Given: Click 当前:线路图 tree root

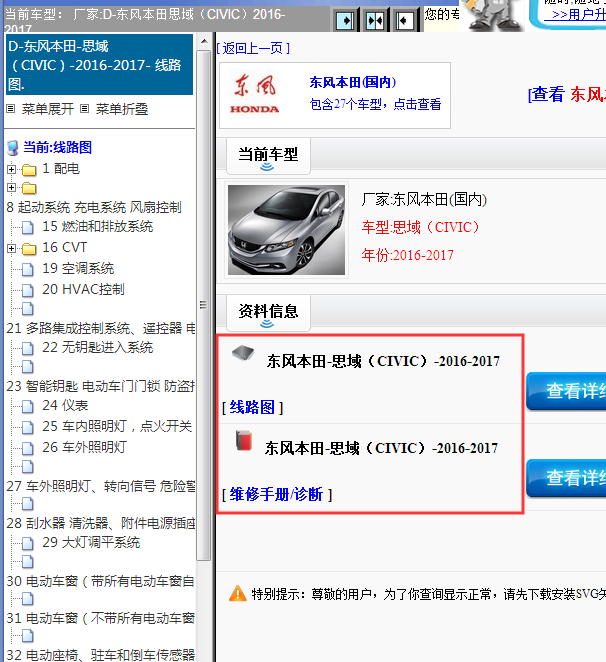Looking at the screenshot, I should (57, 148).
